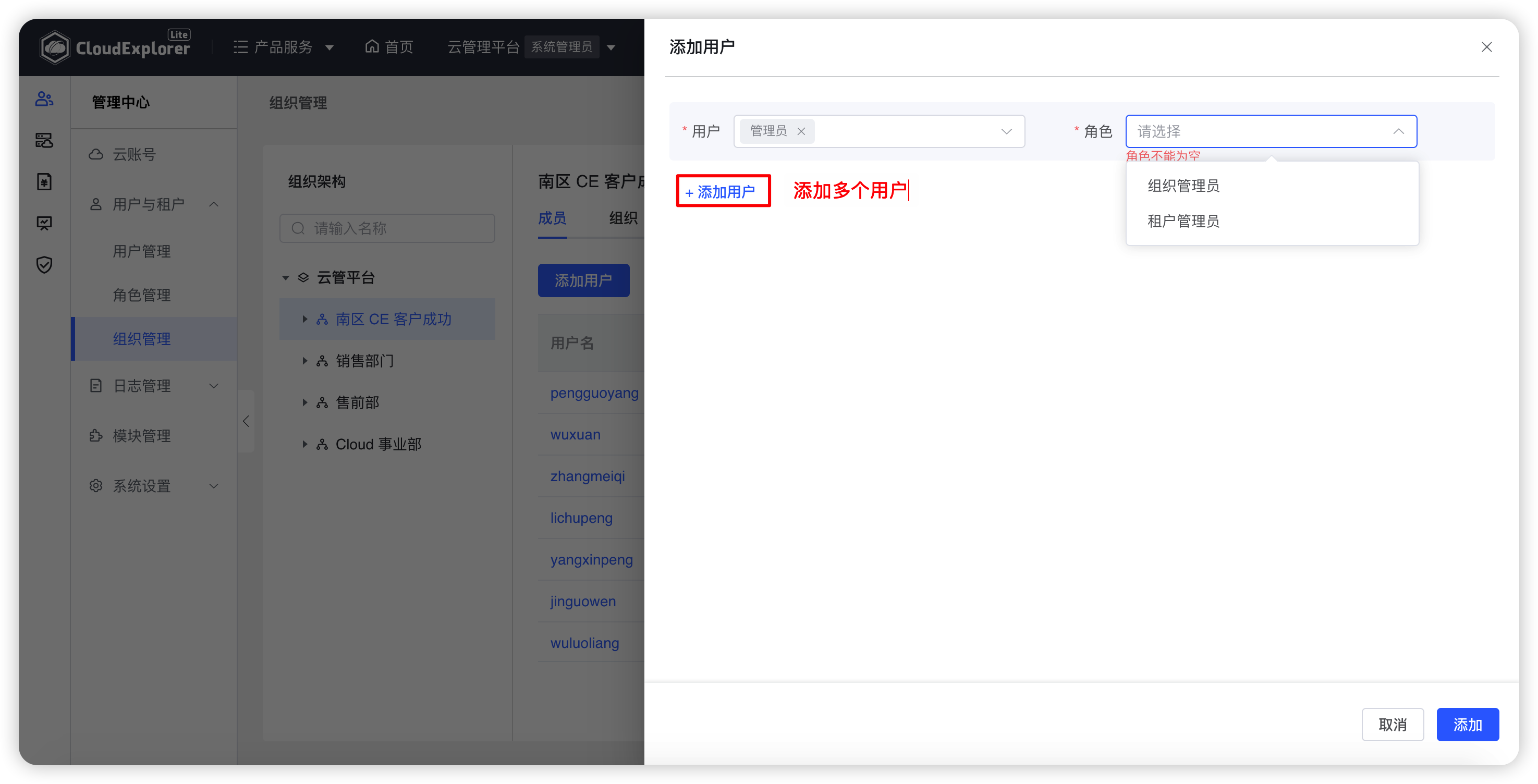This screenshot has height=784, width=1538.
Task: Click the 销售部门 organization icon
Action: [x=322, y=361]
